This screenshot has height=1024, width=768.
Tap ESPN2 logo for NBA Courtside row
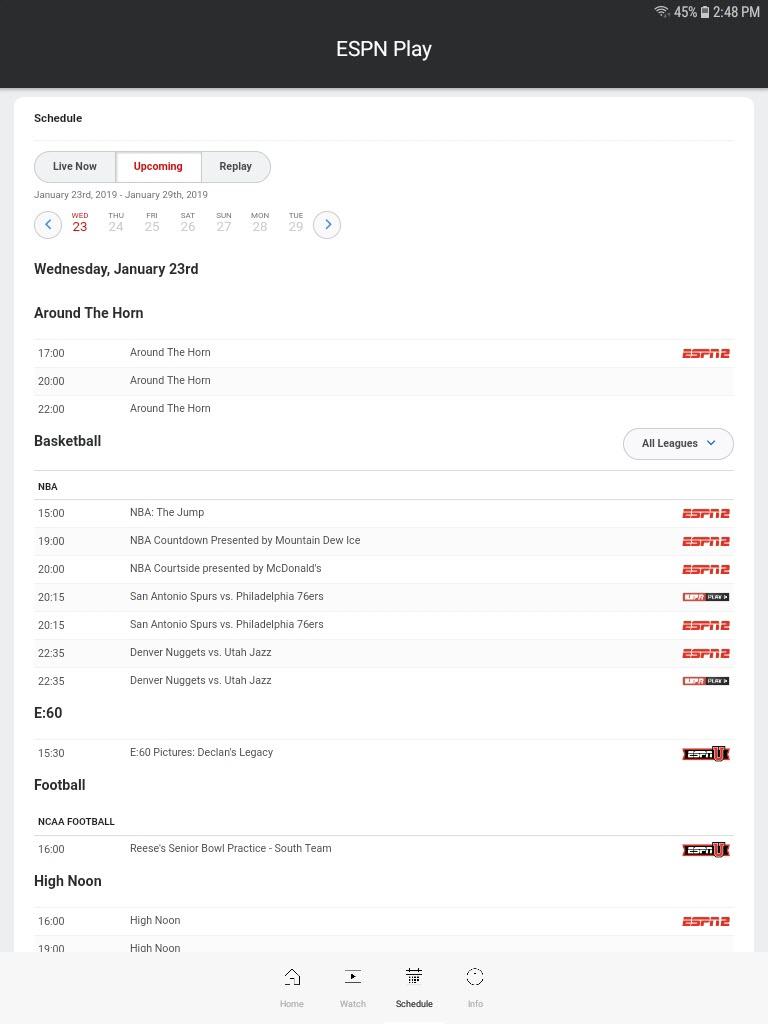705,569
